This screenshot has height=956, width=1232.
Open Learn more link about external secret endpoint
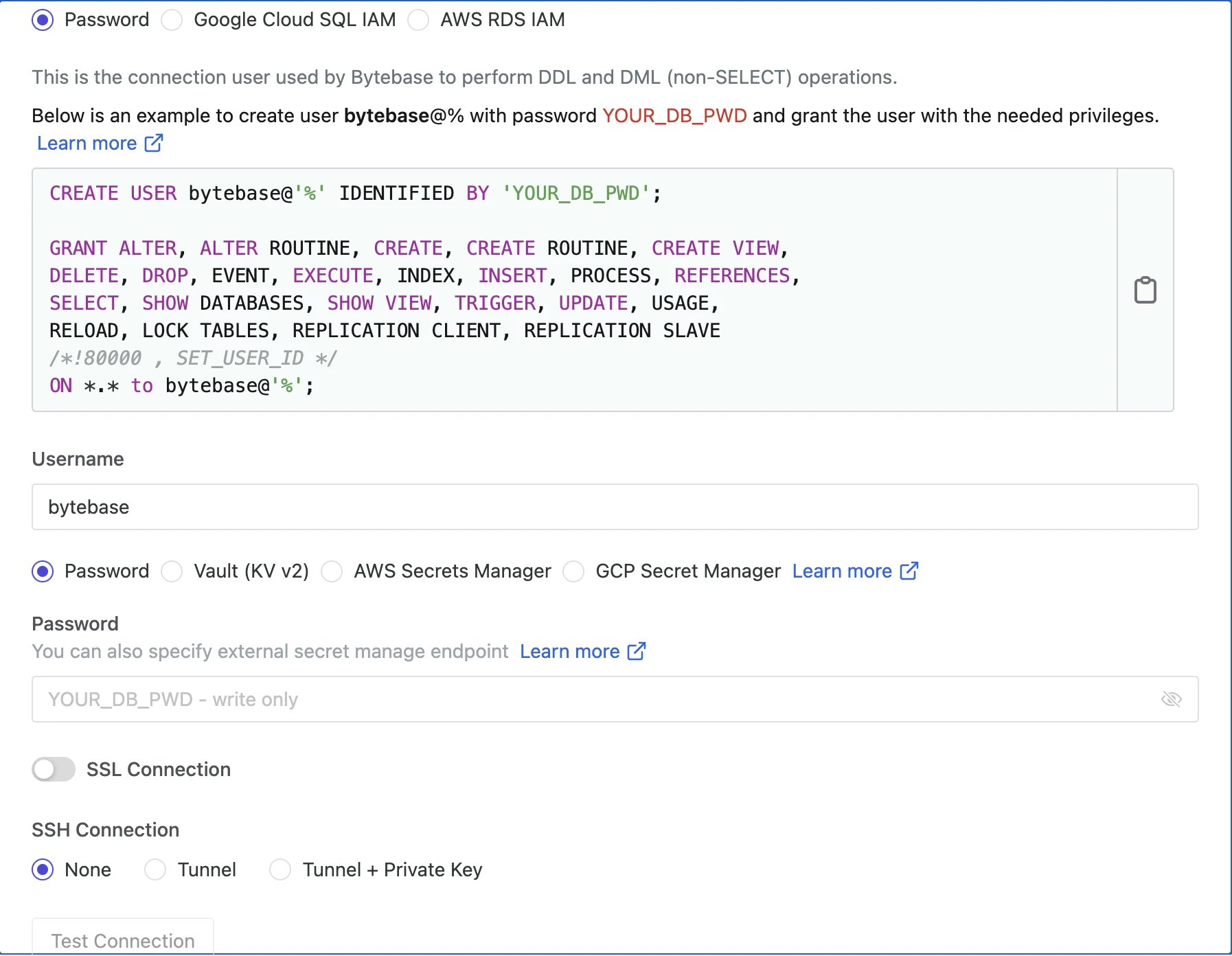click(582, 651)
